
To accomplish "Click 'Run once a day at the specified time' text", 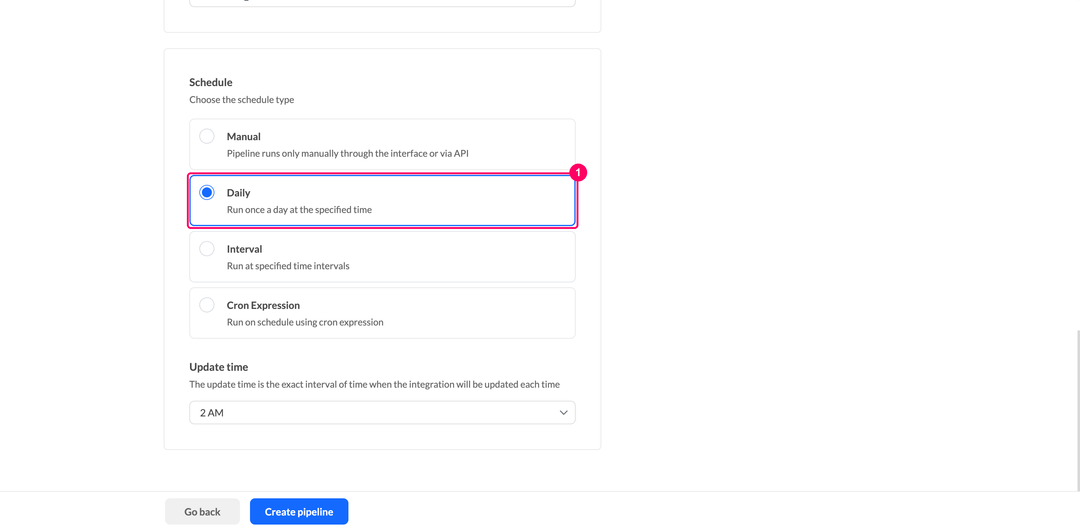I will [300, 209].
